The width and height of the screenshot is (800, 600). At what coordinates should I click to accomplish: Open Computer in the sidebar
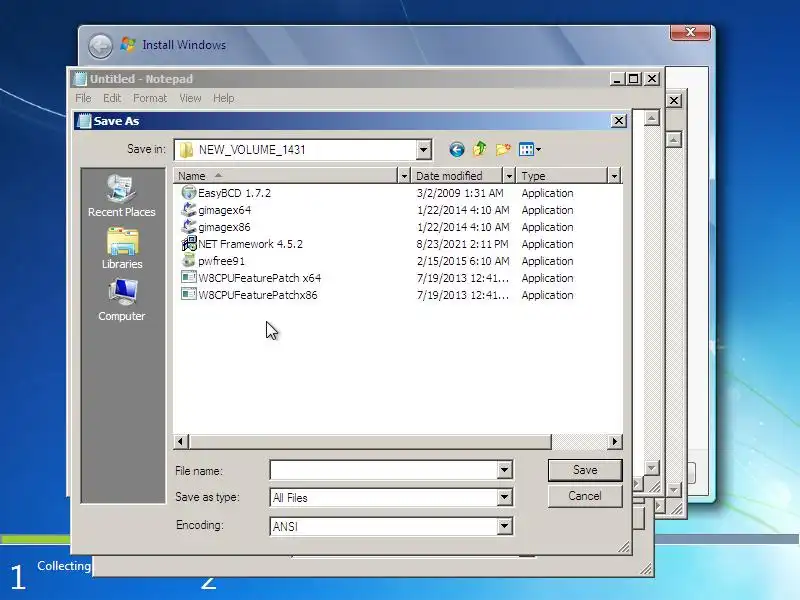click(122, 300)
